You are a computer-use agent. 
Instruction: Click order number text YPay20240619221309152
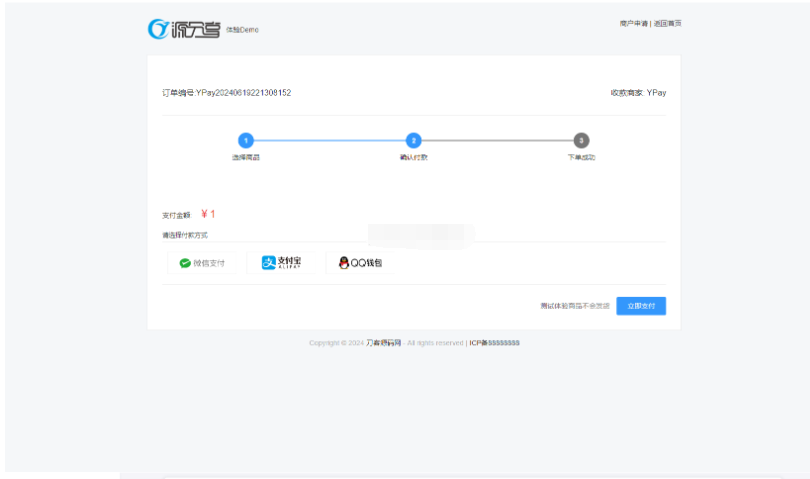pos(243,93)
